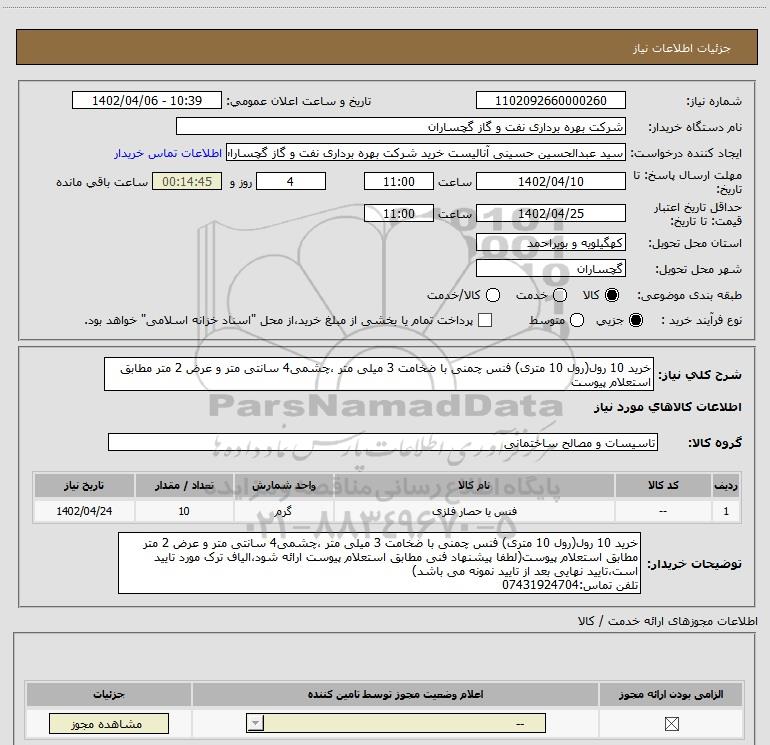Click the item name cell فنس یا حصار فلزی

point(474,511)
